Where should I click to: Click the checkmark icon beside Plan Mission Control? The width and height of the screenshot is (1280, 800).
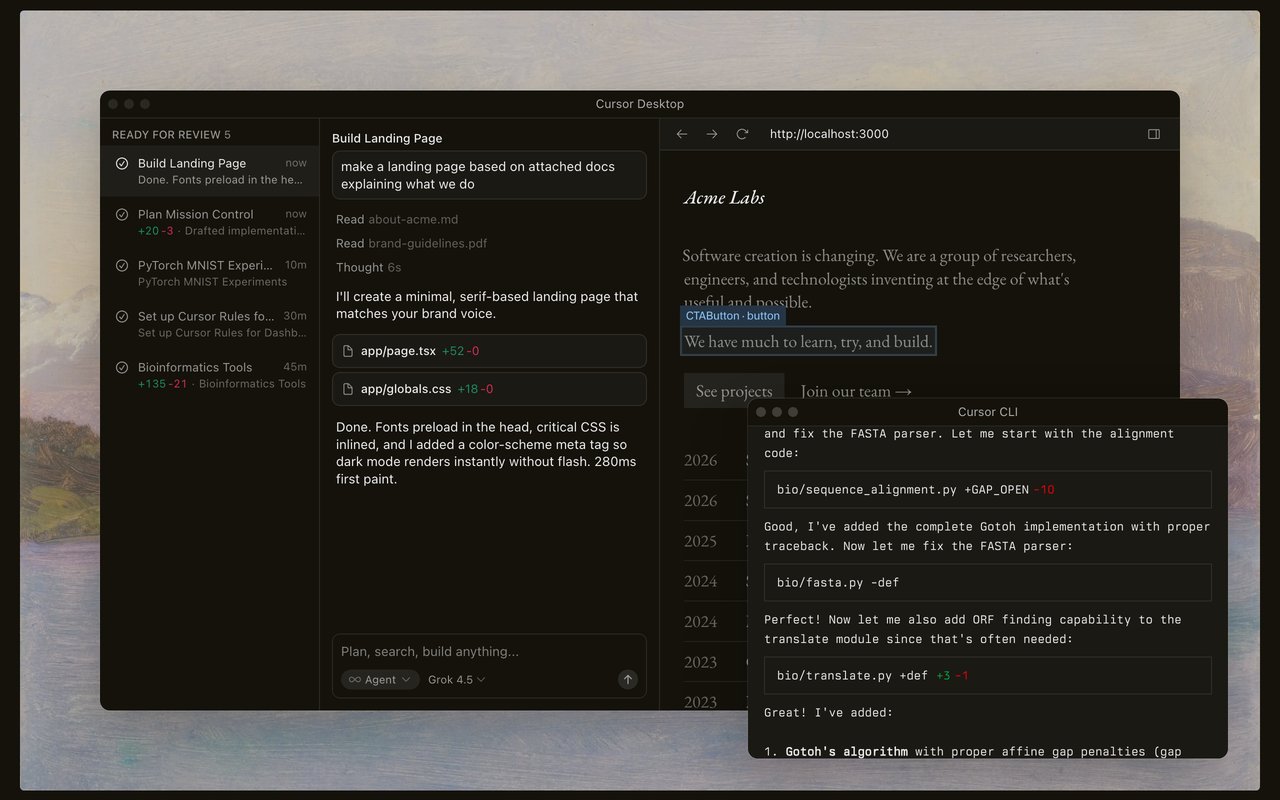click(122, 214)
